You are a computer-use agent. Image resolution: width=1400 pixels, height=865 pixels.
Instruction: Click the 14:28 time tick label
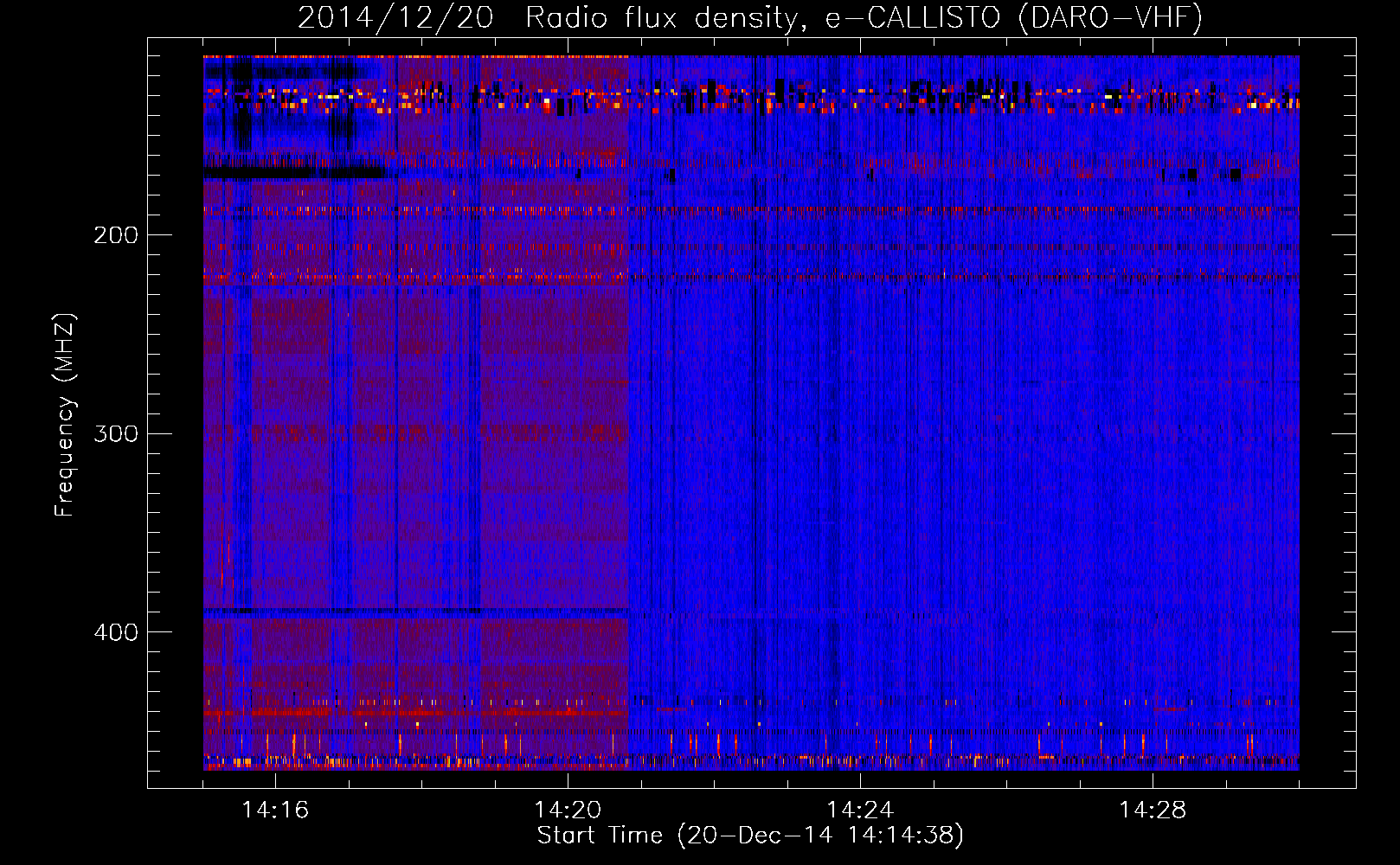click(1153, 811)
